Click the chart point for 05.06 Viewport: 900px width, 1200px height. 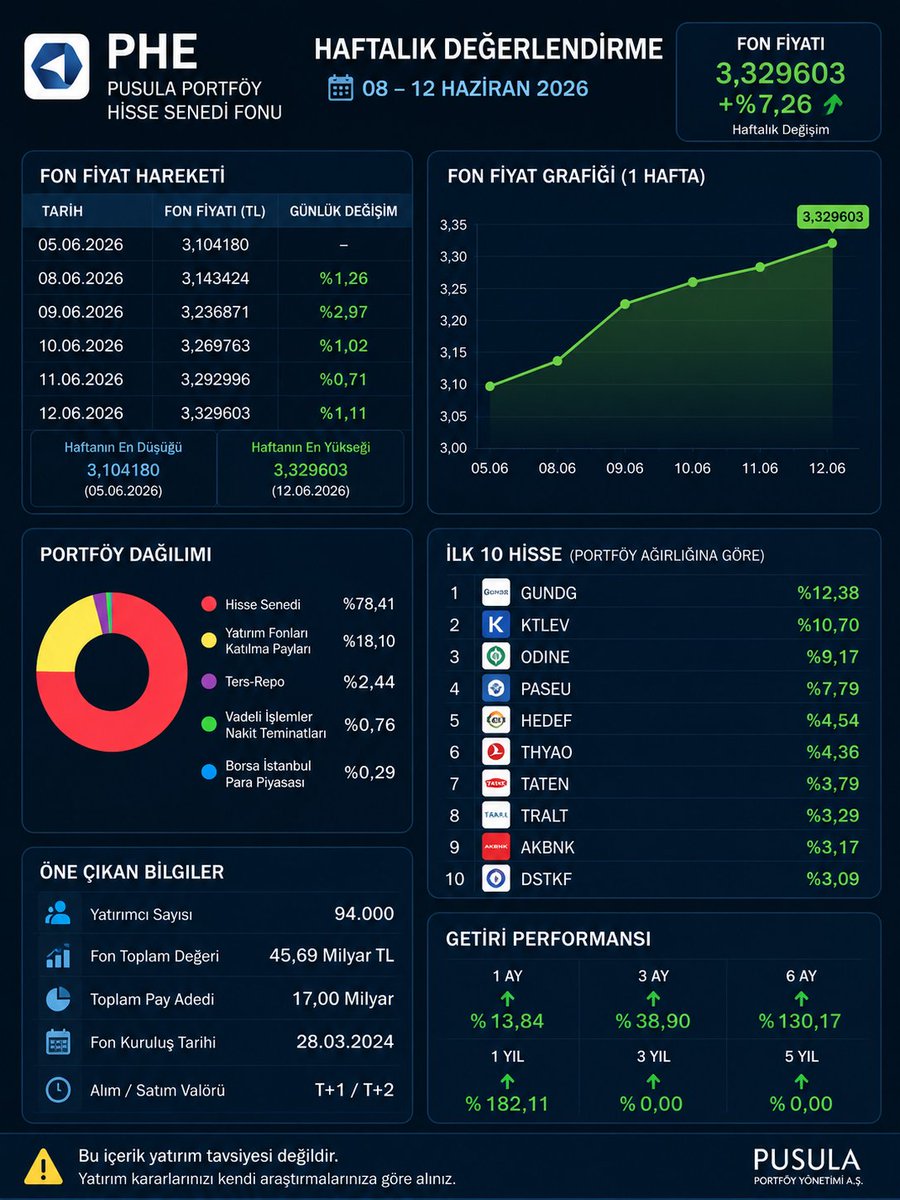click(x=490, y=386)
